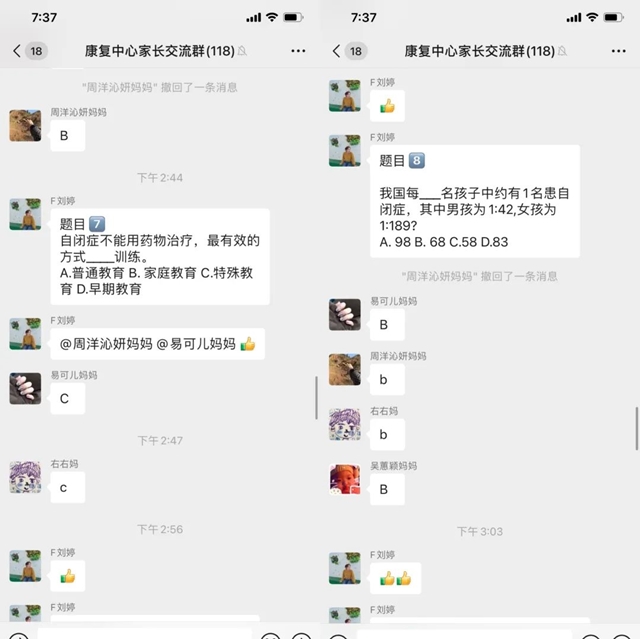Open 右右妈 avatar beside the lowercase c reply
Viewport: 640px width, 639px height.
pos(25,477)
